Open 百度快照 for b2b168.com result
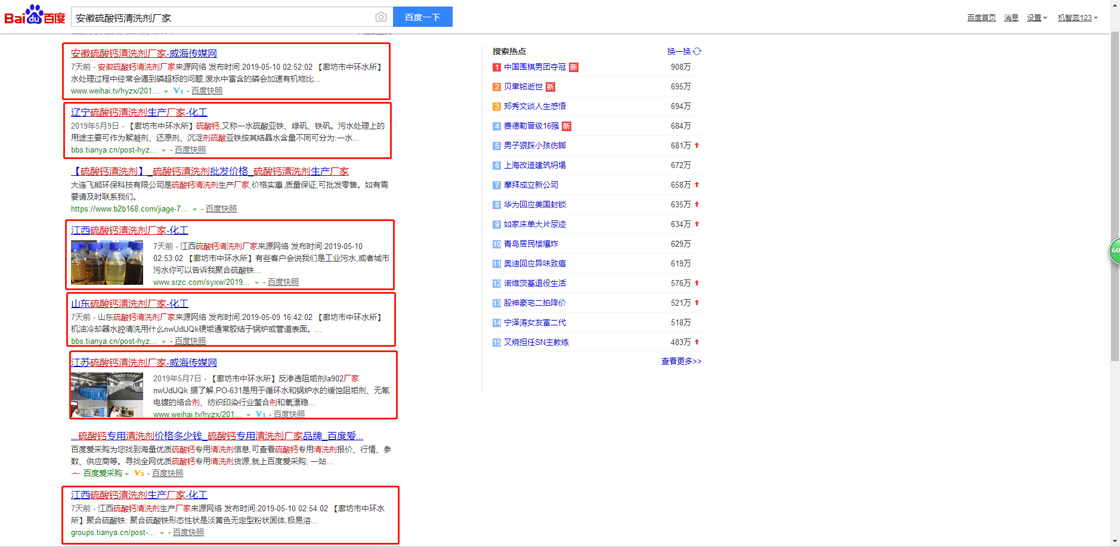The width and height of the screenshot is (1120, 547). [221, 209]
